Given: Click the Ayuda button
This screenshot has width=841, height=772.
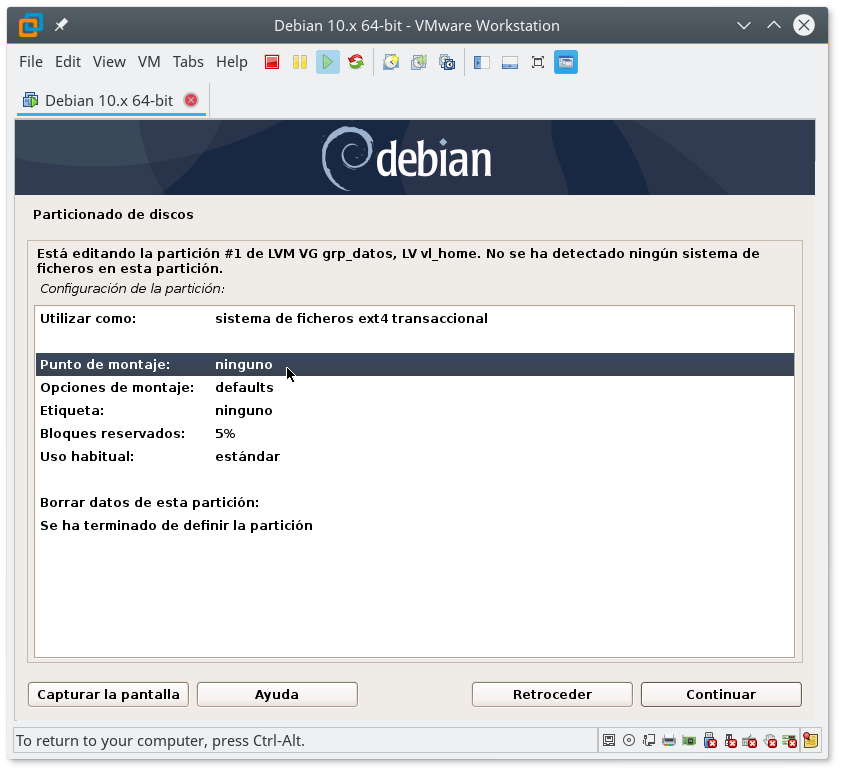Looking at the screenshot, I should (277, 695).
